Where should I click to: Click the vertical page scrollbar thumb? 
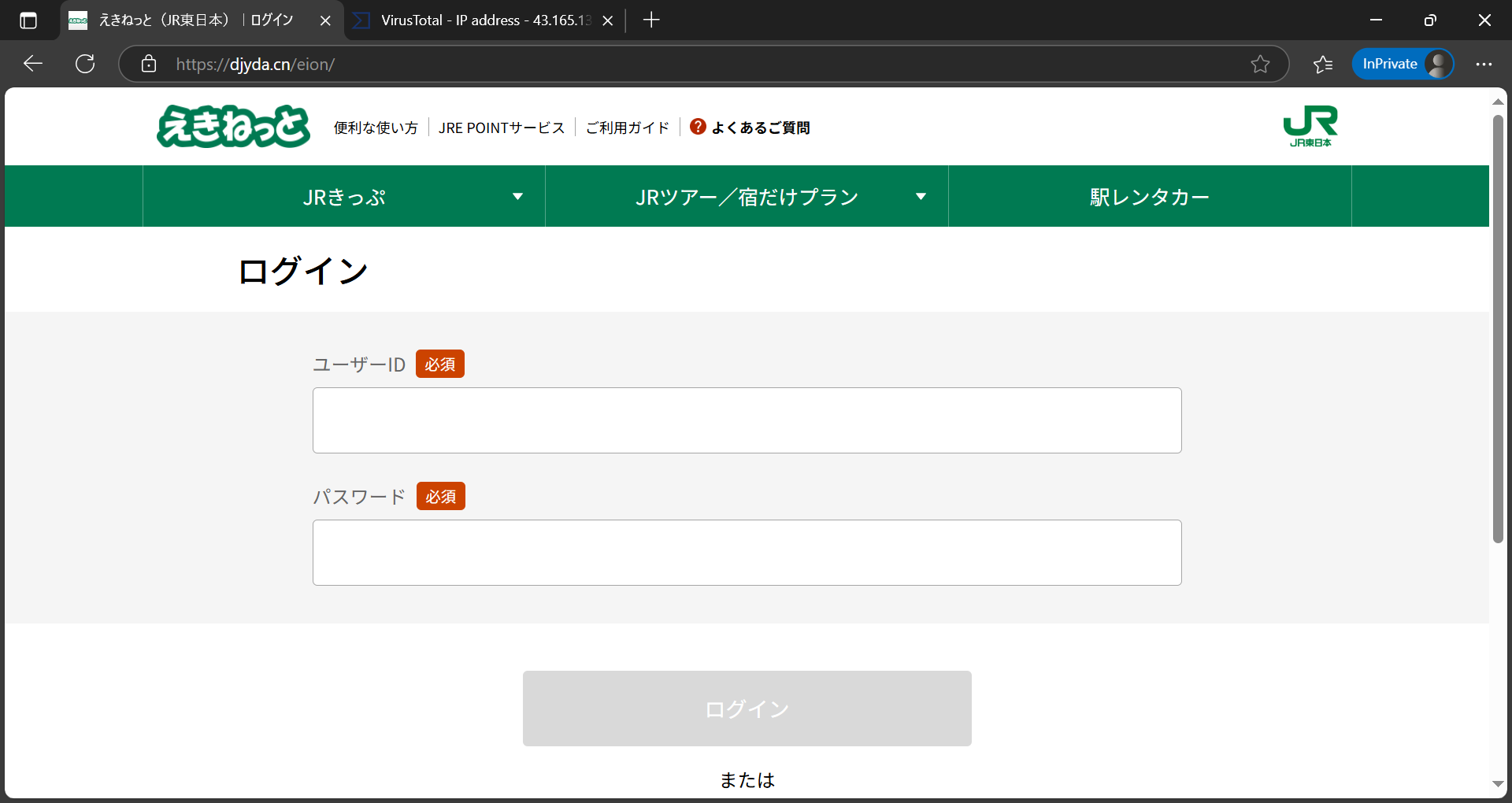[1498, 329]
